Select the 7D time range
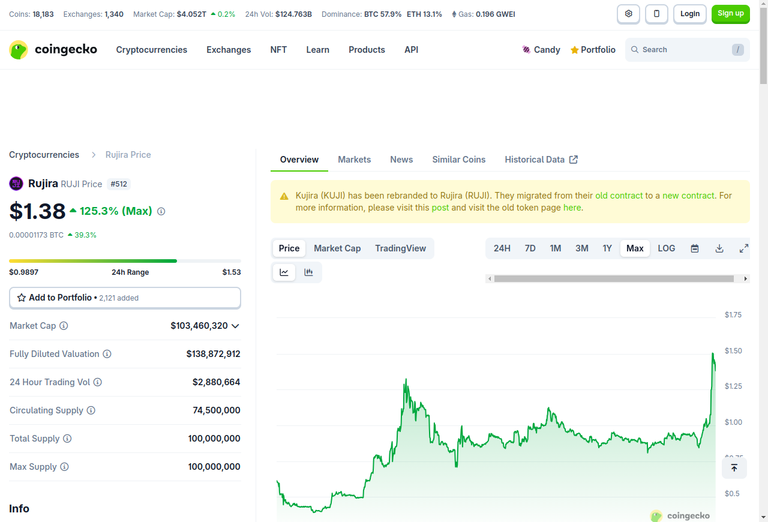768x522 pixels. [530, 248]
